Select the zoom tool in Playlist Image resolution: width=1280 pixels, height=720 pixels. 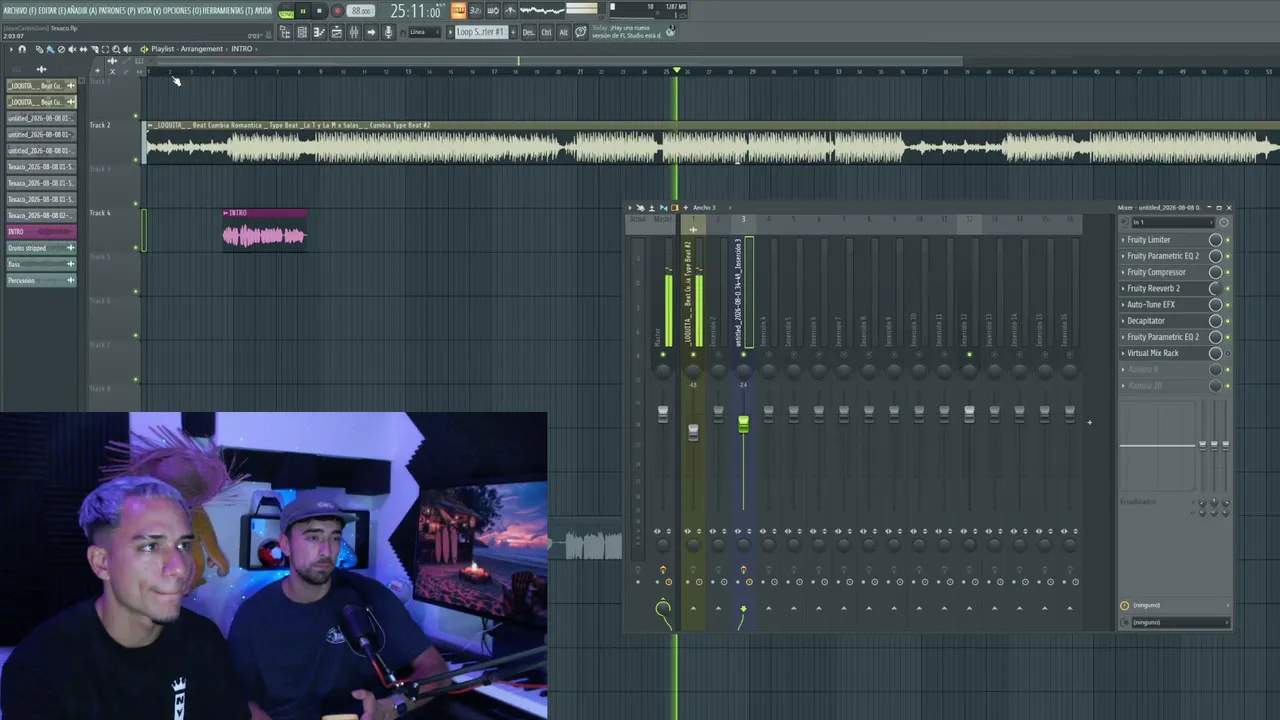click(116, 49)
